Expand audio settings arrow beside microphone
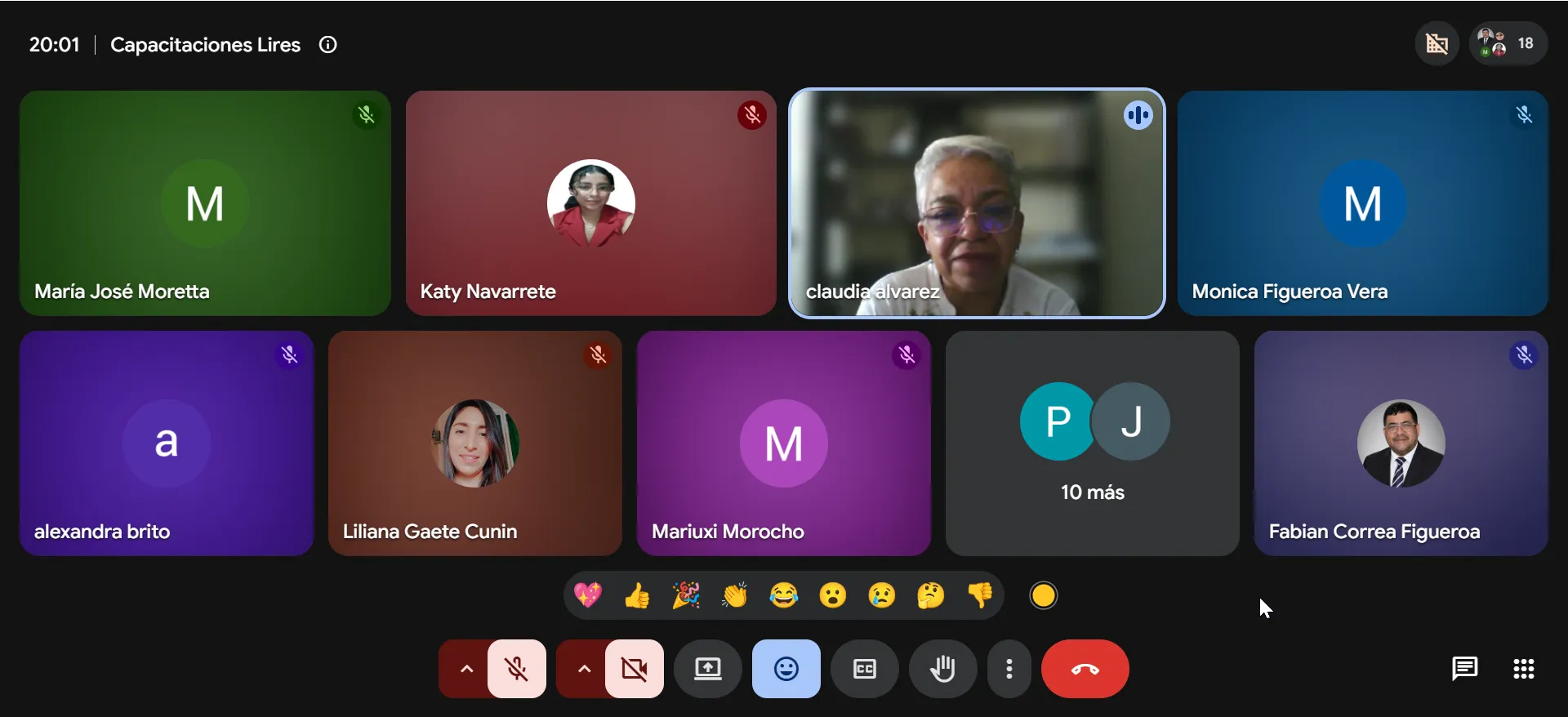Image resolution: width=1568 pixels, height=717 pixels. [465, 669]
